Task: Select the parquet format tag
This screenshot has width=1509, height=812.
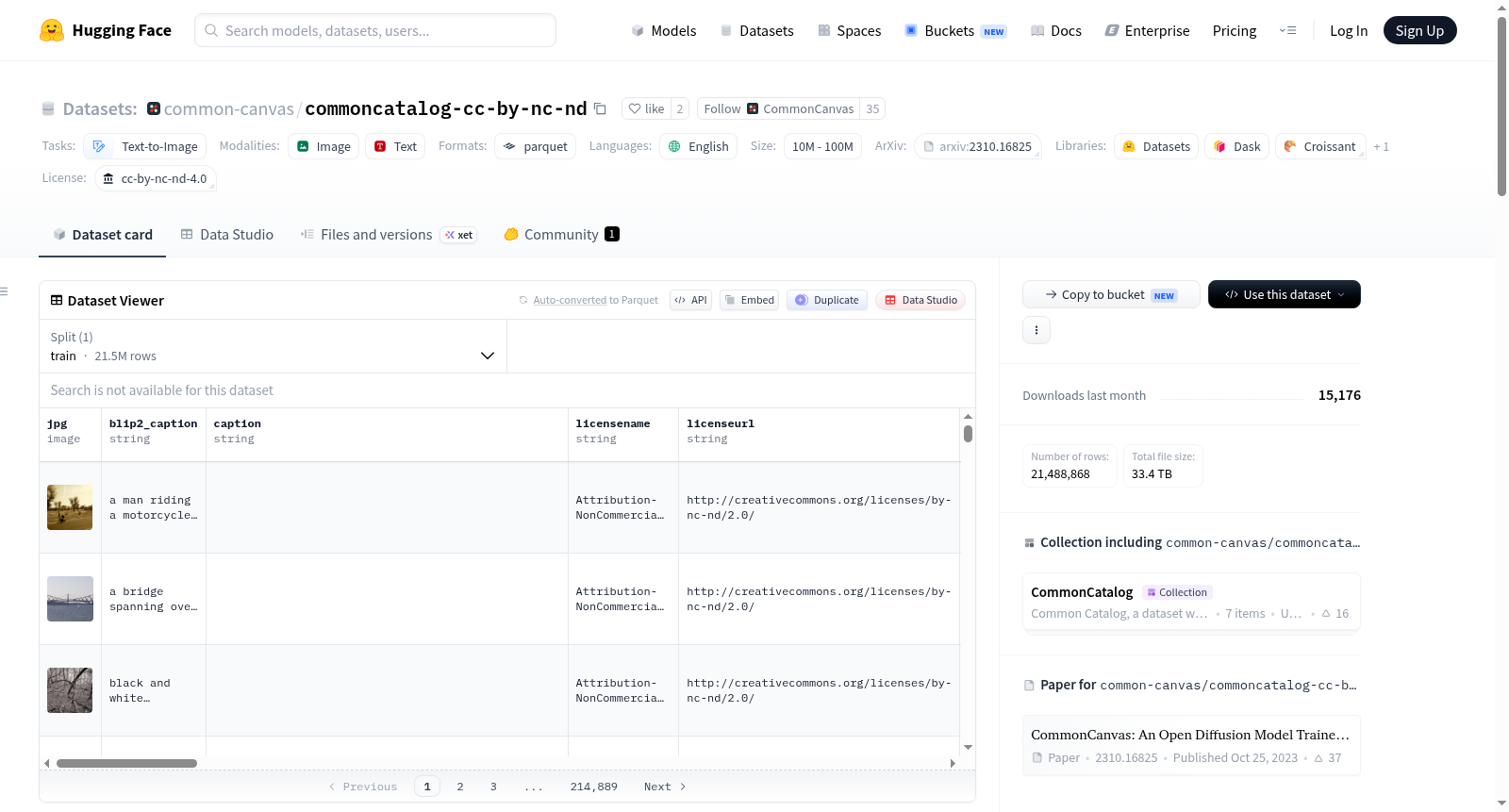Action: pyautogui.click(x=536, y=146)
